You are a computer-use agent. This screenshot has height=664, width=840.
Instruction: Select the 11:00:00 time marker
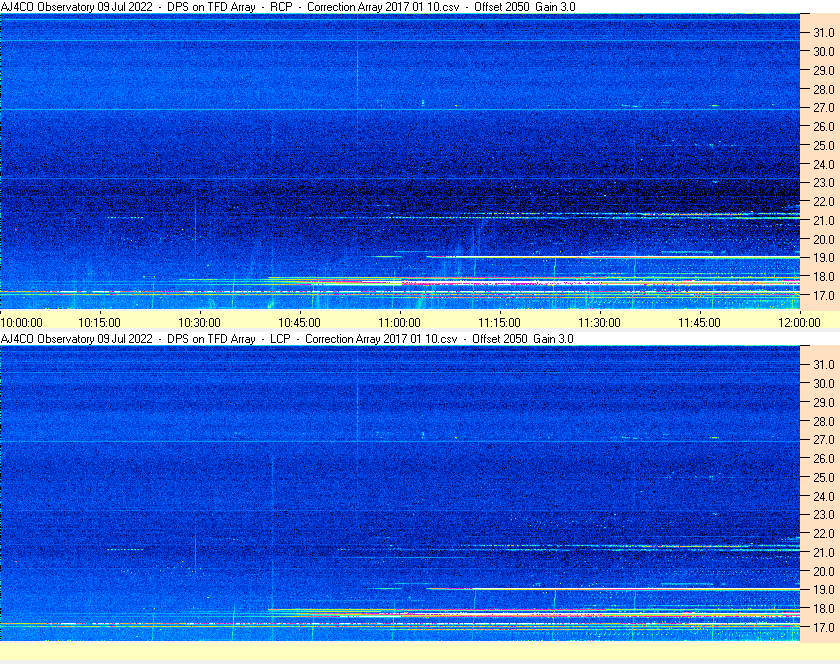[399, 322]
